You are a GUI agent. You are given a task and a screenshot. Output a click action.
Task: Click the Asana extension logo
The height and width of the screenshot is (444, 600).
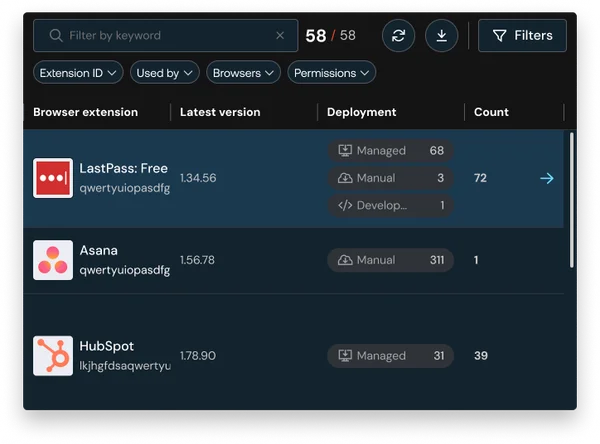[53, 260]
